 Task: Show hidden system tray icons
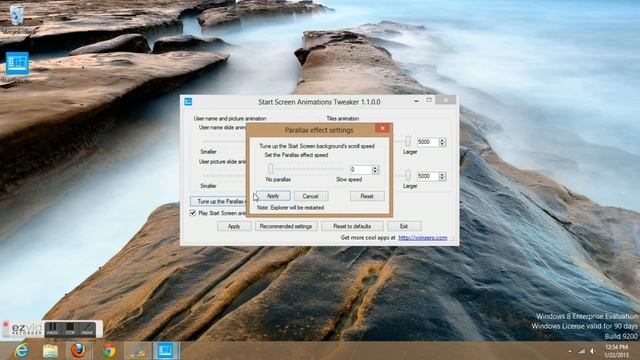tap(570, 351)
